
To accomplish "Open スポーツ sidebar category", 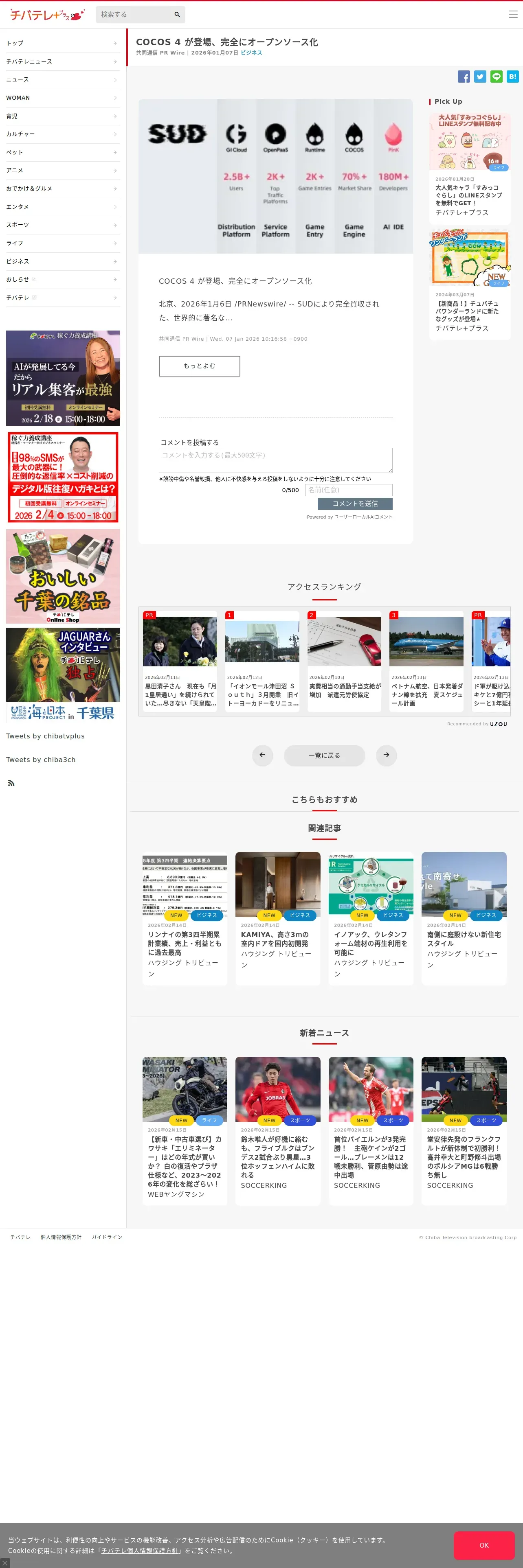I will 63,225.
